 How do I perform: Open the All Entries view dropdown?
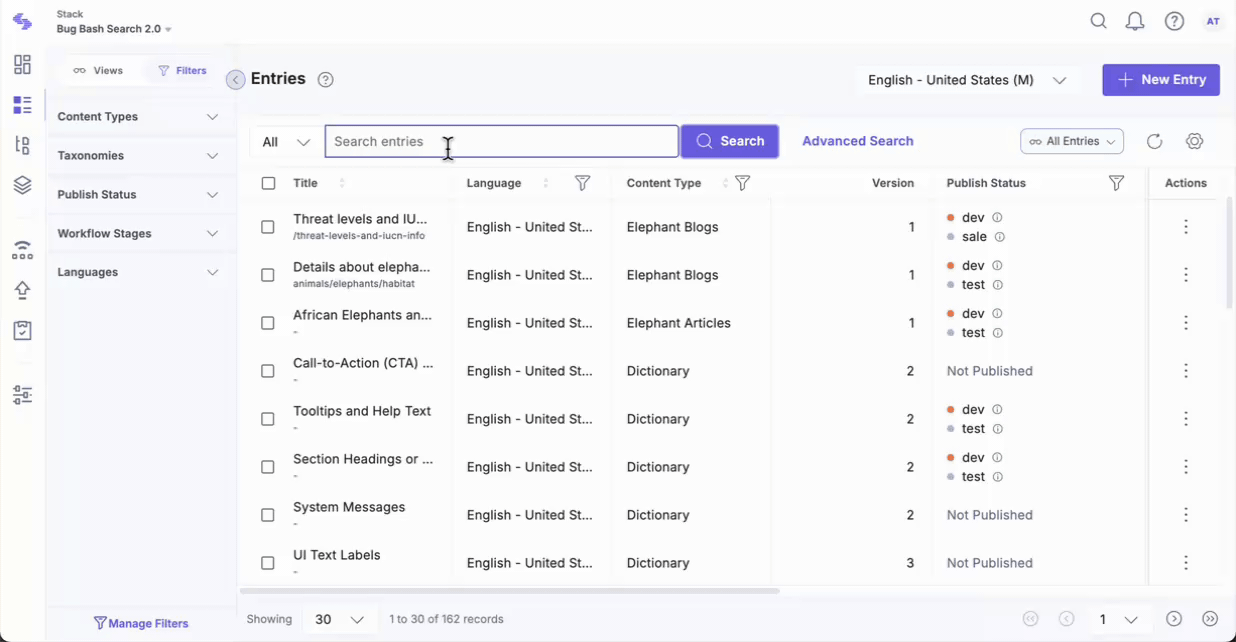point(1072,141)
